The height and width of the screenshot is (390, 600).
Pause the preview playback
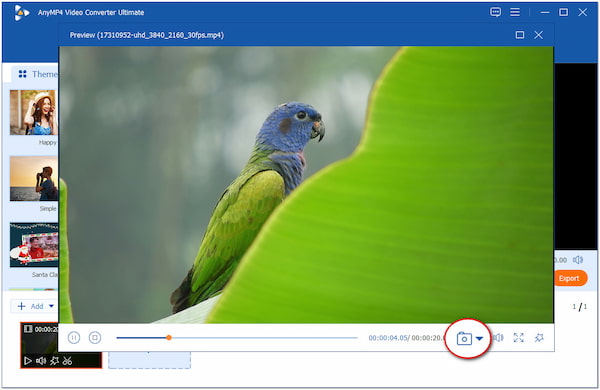74,338
